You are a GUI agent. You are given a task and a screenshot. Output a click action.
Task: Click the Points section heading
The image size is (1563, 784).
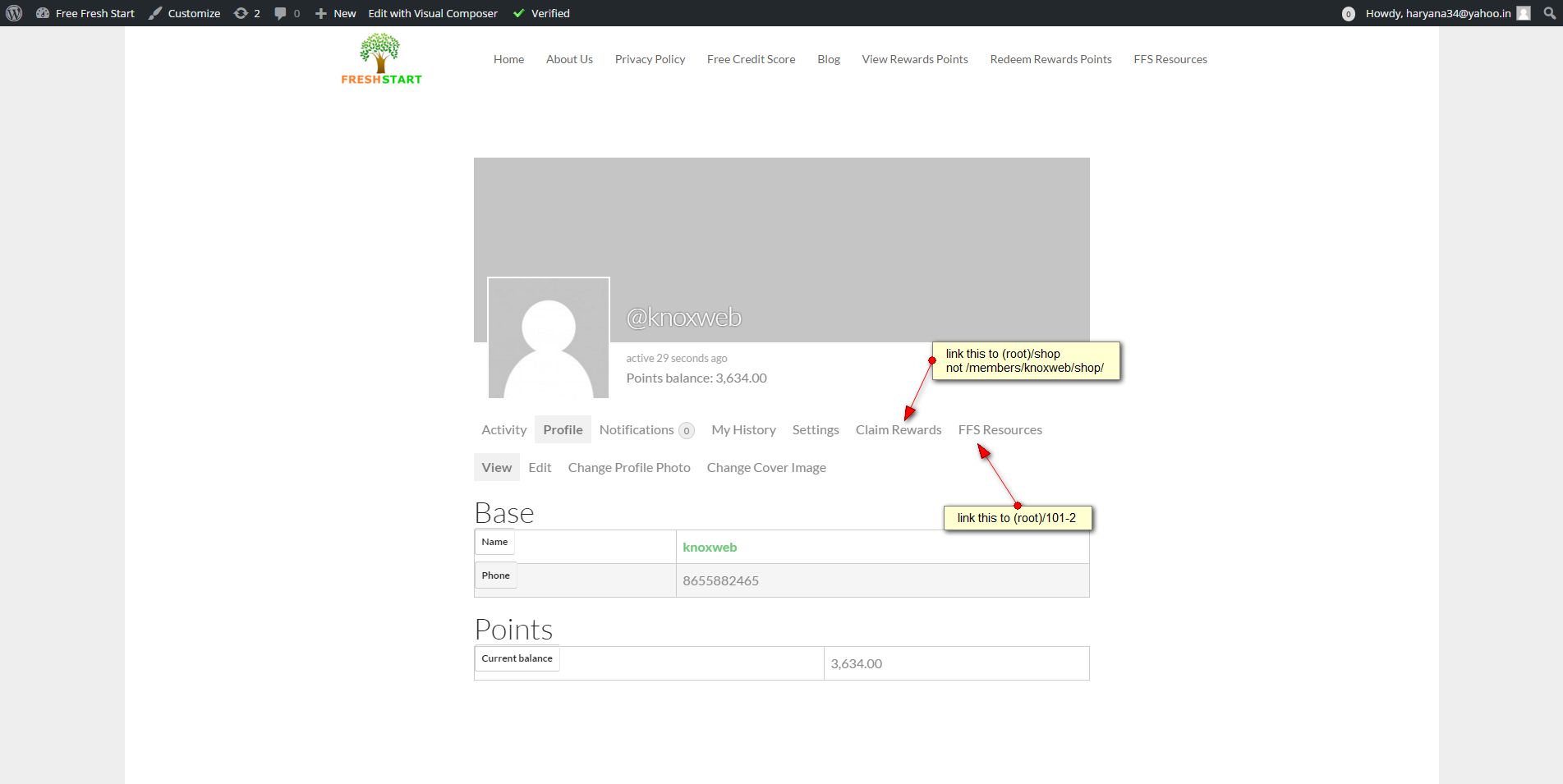click(x=513, y=629)
